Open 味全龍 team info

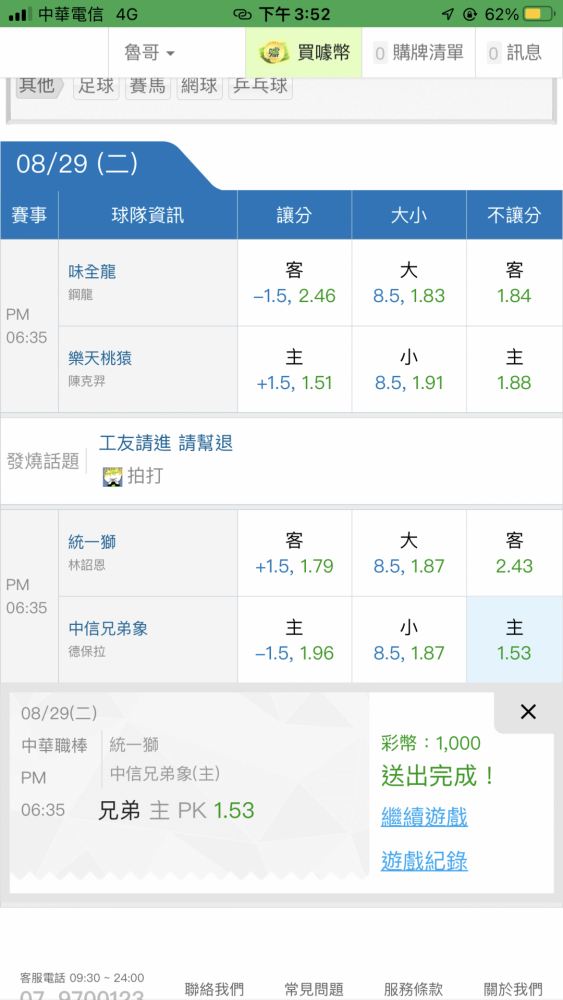(92, 272)
